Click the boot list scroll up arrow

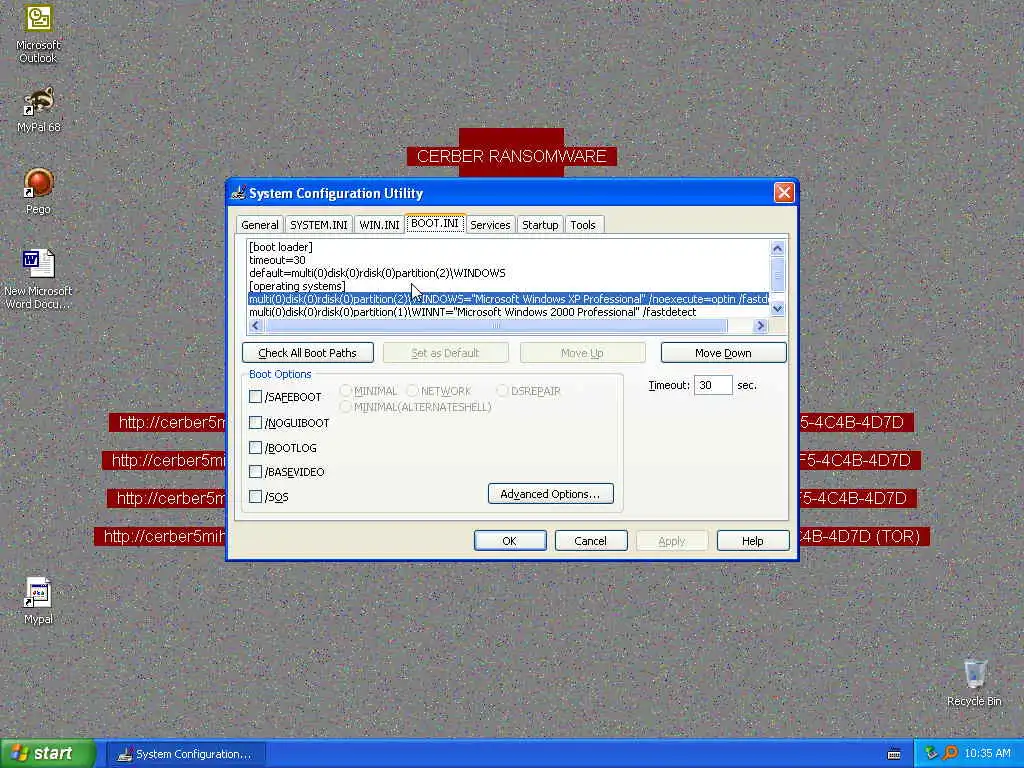pyautogui.click(x=777, y=248)
